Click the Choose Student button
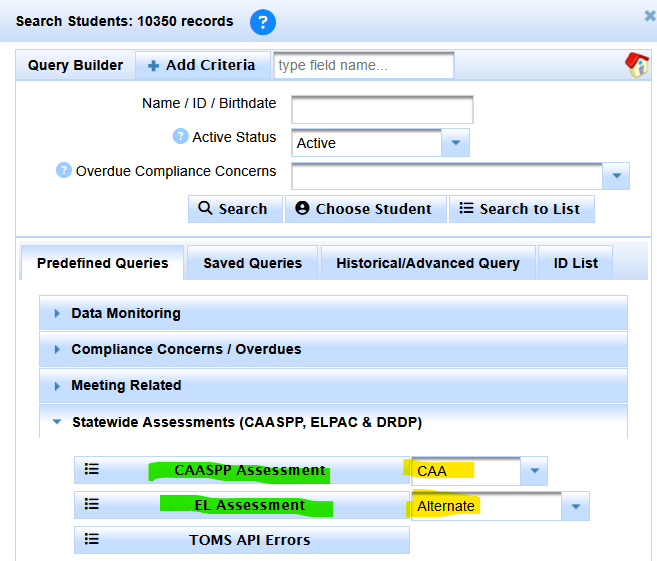The width and height of the screenshot is (657, 561). (x=365, y=209)
